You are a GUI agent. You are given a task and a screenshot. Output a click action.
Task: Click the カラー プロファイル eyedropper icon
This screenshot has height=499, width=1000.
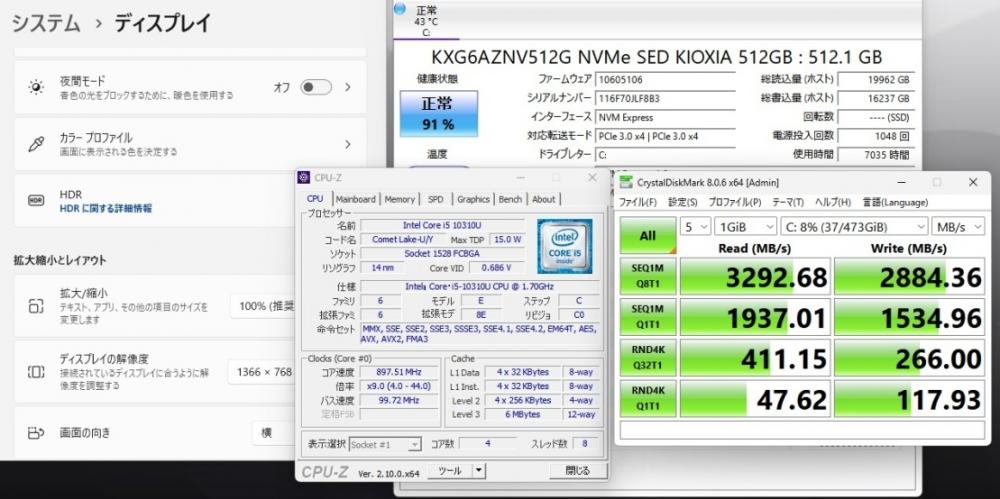point(36,144)
